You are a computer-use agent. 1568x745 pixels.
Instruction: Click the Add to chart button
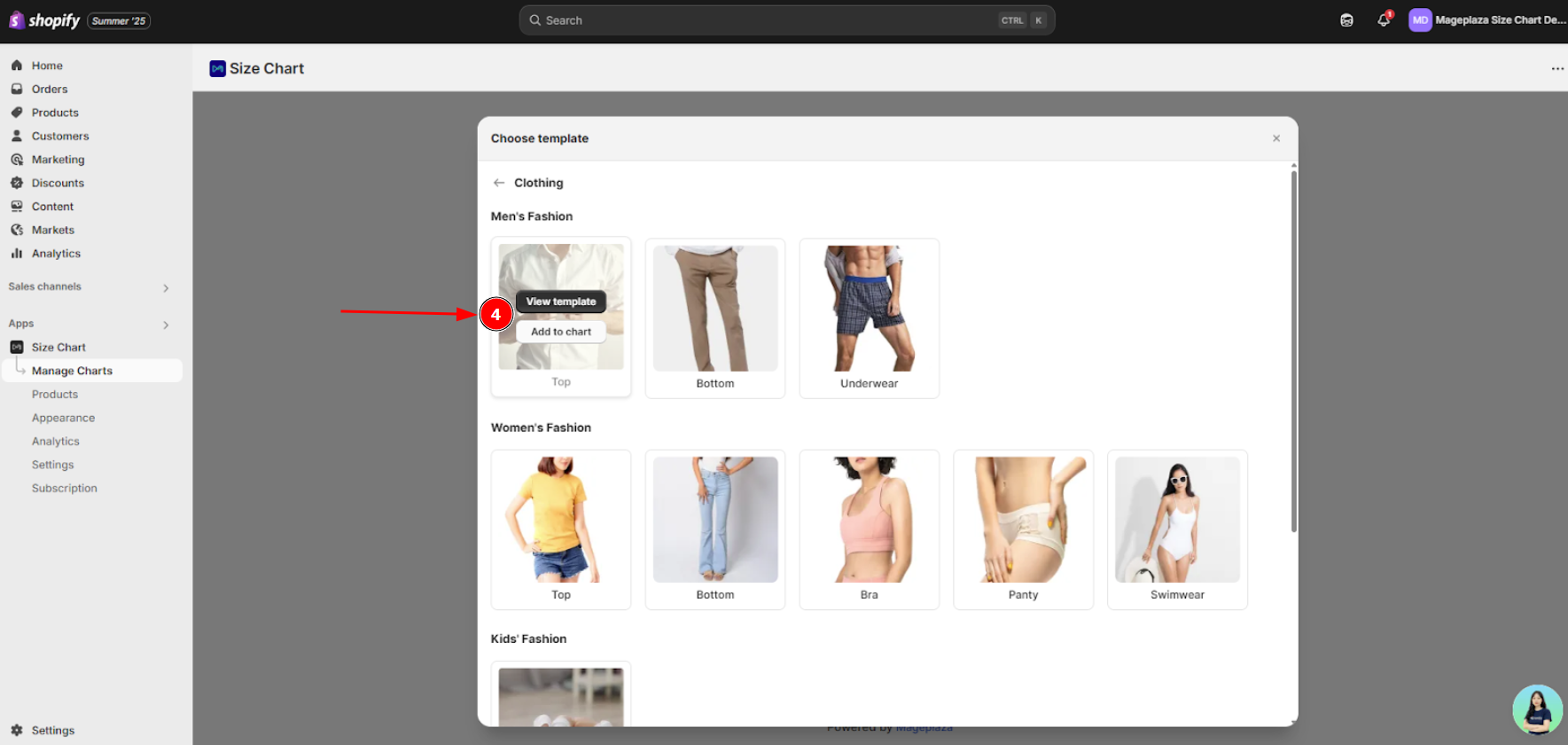pyautogui.click(x=561, y=332)
